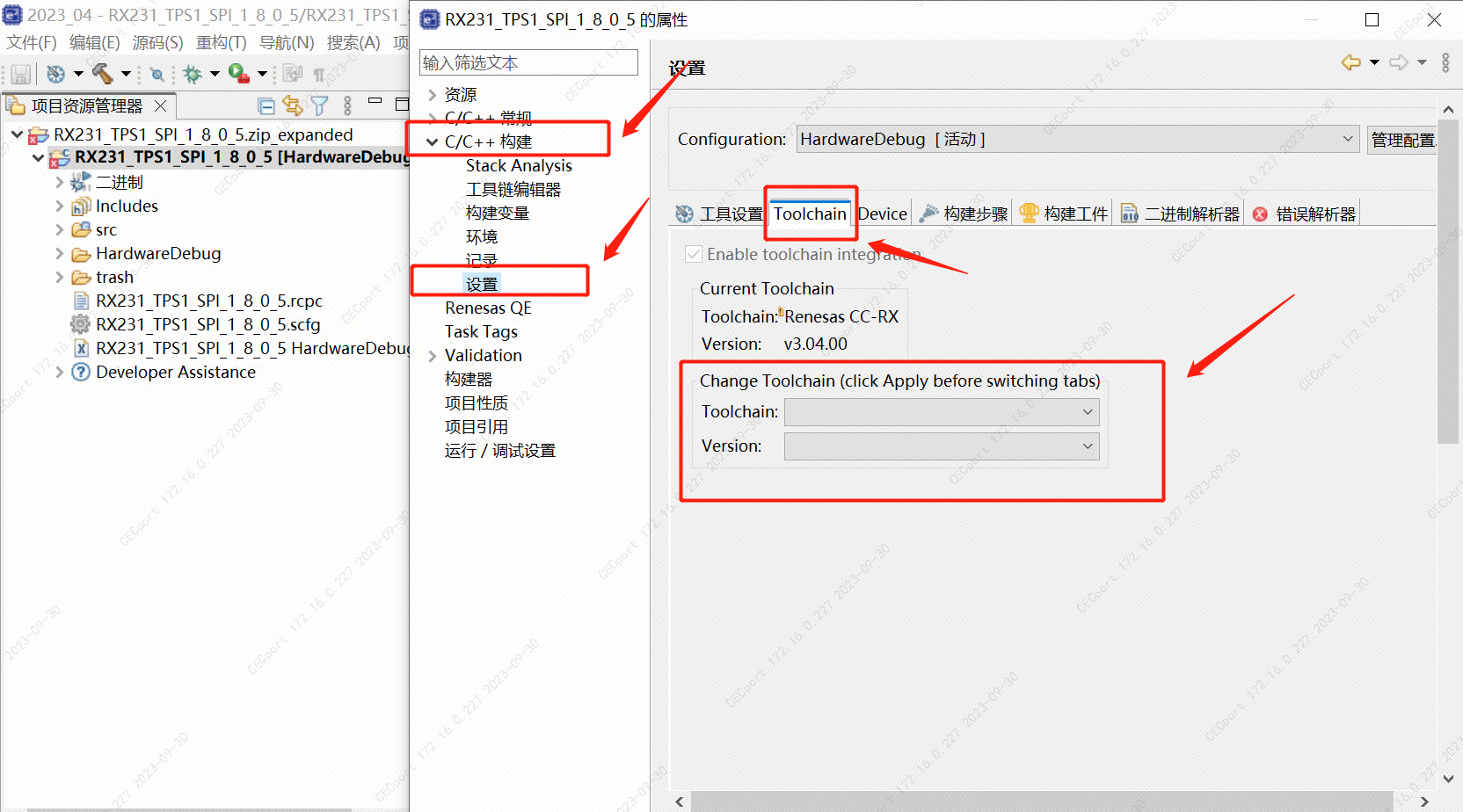This screenshot has height=812, width=1463.
Task: Switch to 构建步骤 tab
Action: [x=964, y=214]
